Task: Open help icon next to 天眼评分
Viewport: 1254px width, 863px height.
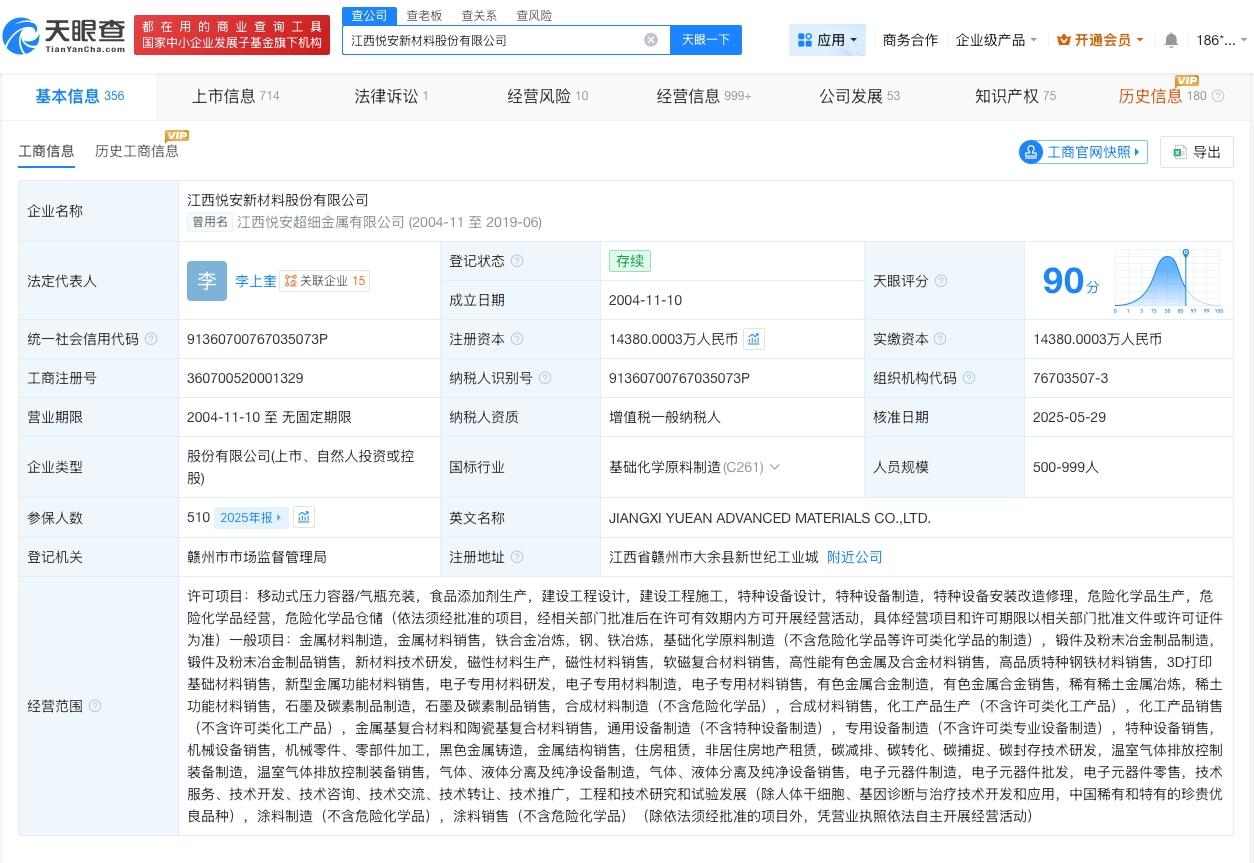Action: tap(941, 281)
